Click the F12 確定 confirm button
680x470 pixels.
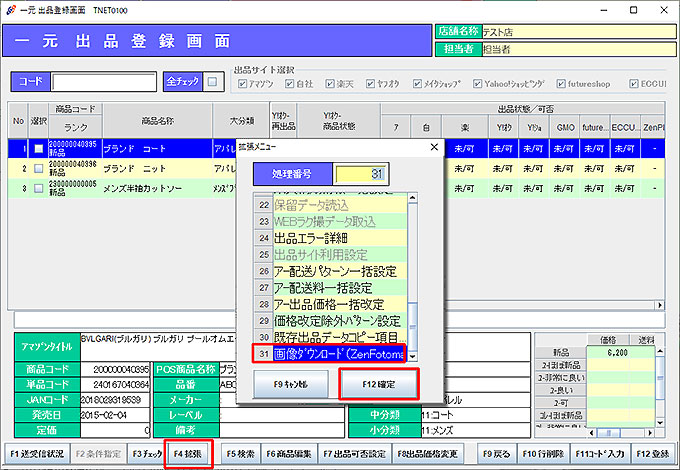click(x=377, y=383)
